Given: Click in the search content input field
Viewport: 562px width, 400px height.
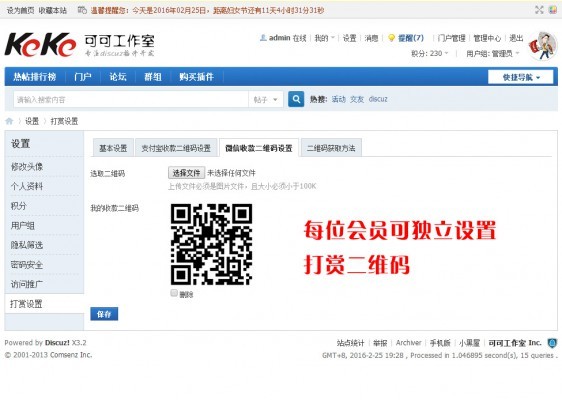Looking at the screenshot, I should pyautogui.click(x=131, y=100).
